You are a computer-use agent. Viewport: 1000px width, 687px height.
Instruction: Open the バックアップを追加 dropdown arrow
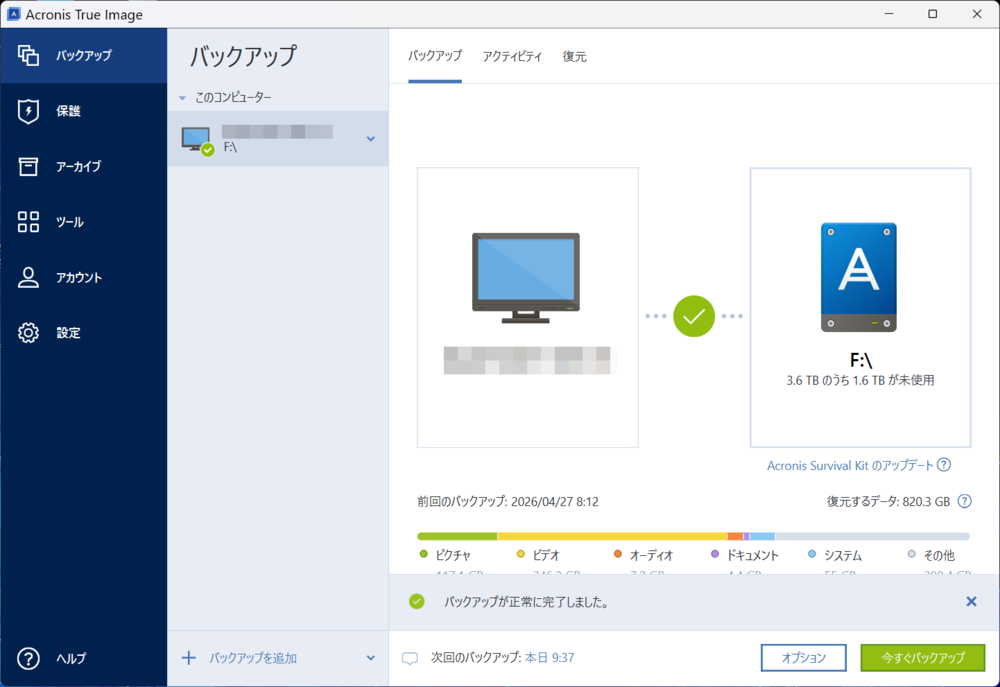[371, 658]
